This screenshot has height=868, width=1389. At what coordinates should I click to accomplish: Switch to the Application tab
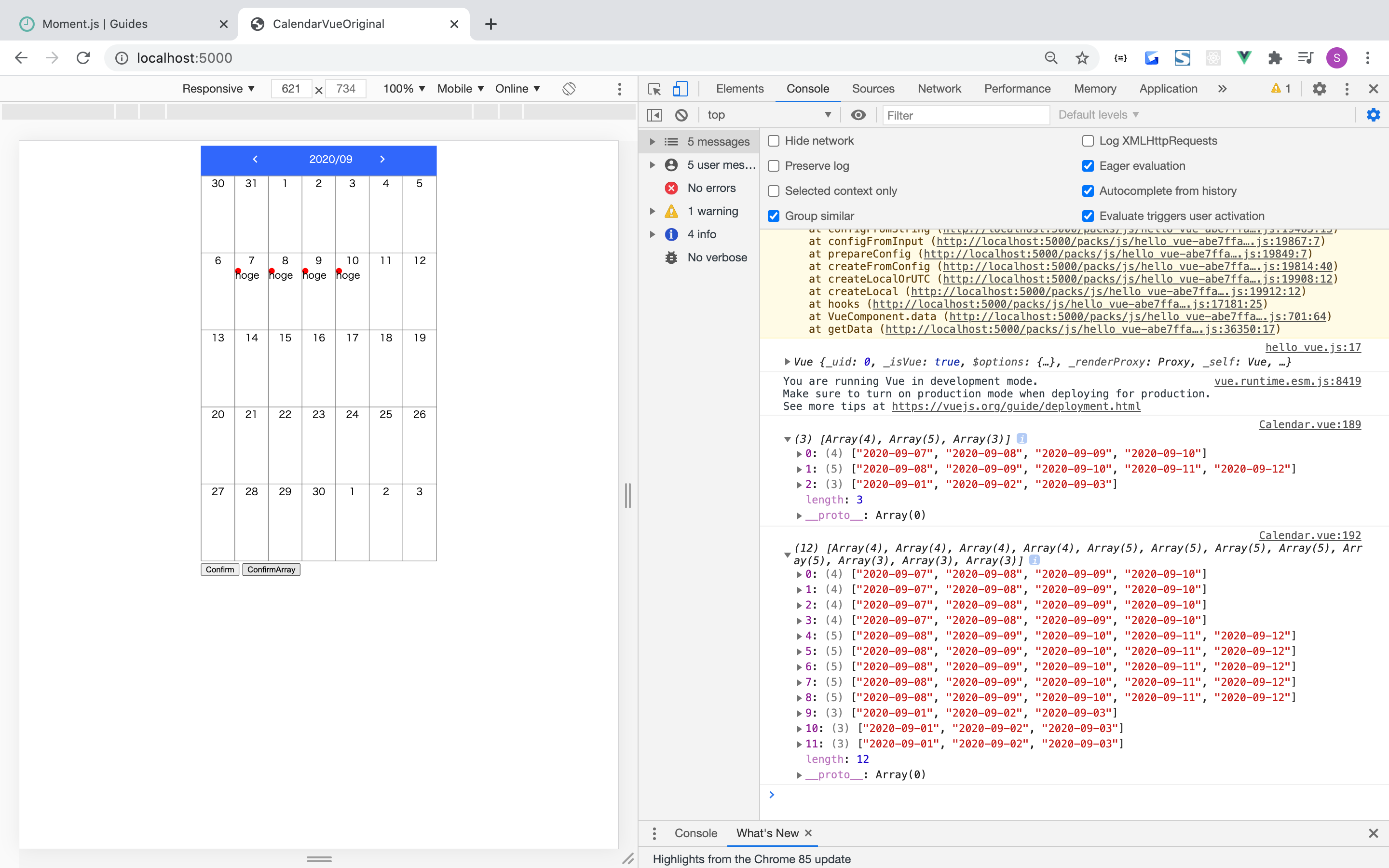coord(1168,89)
